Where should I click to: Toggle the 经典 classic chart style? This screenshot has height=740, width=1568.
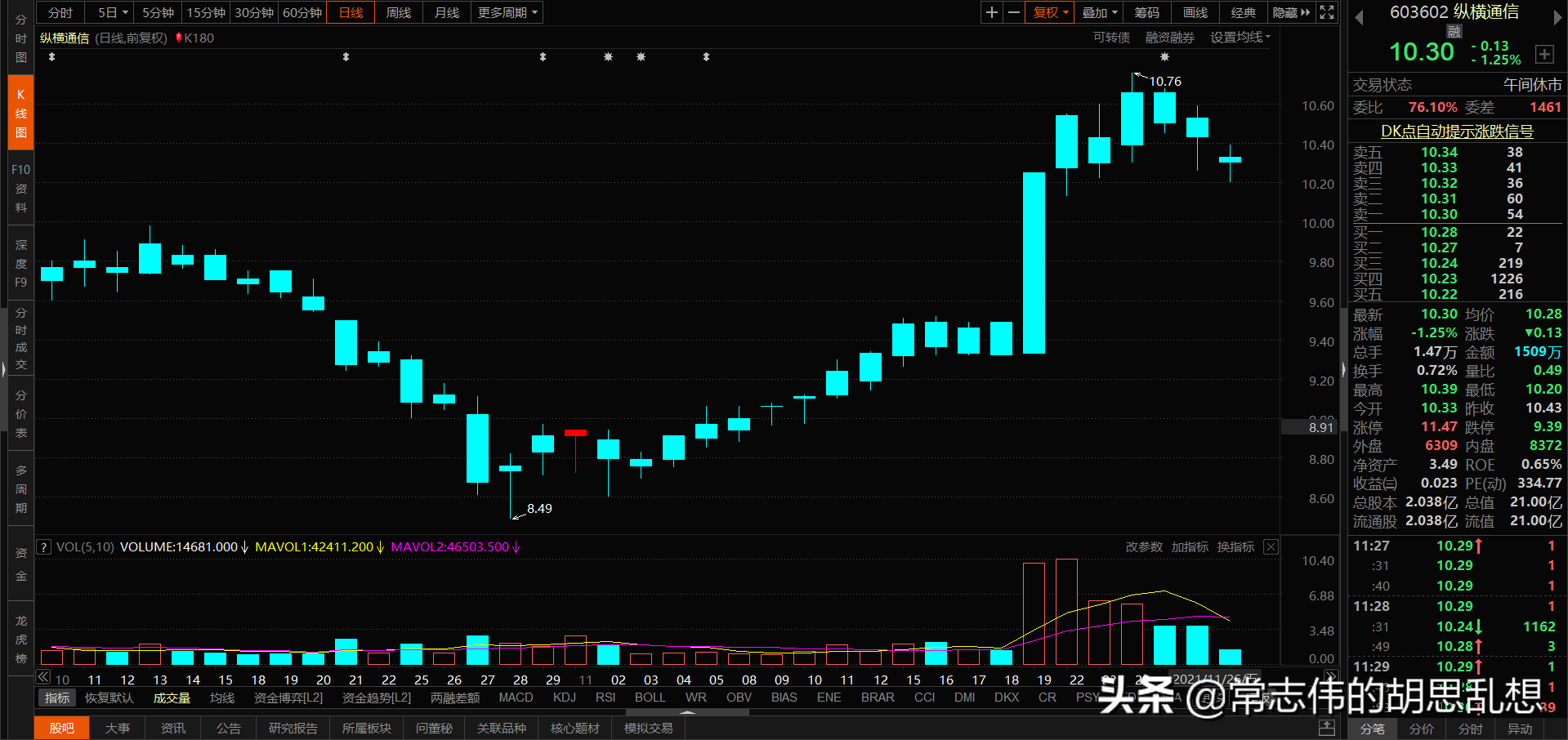click(x=1242, y=12)
